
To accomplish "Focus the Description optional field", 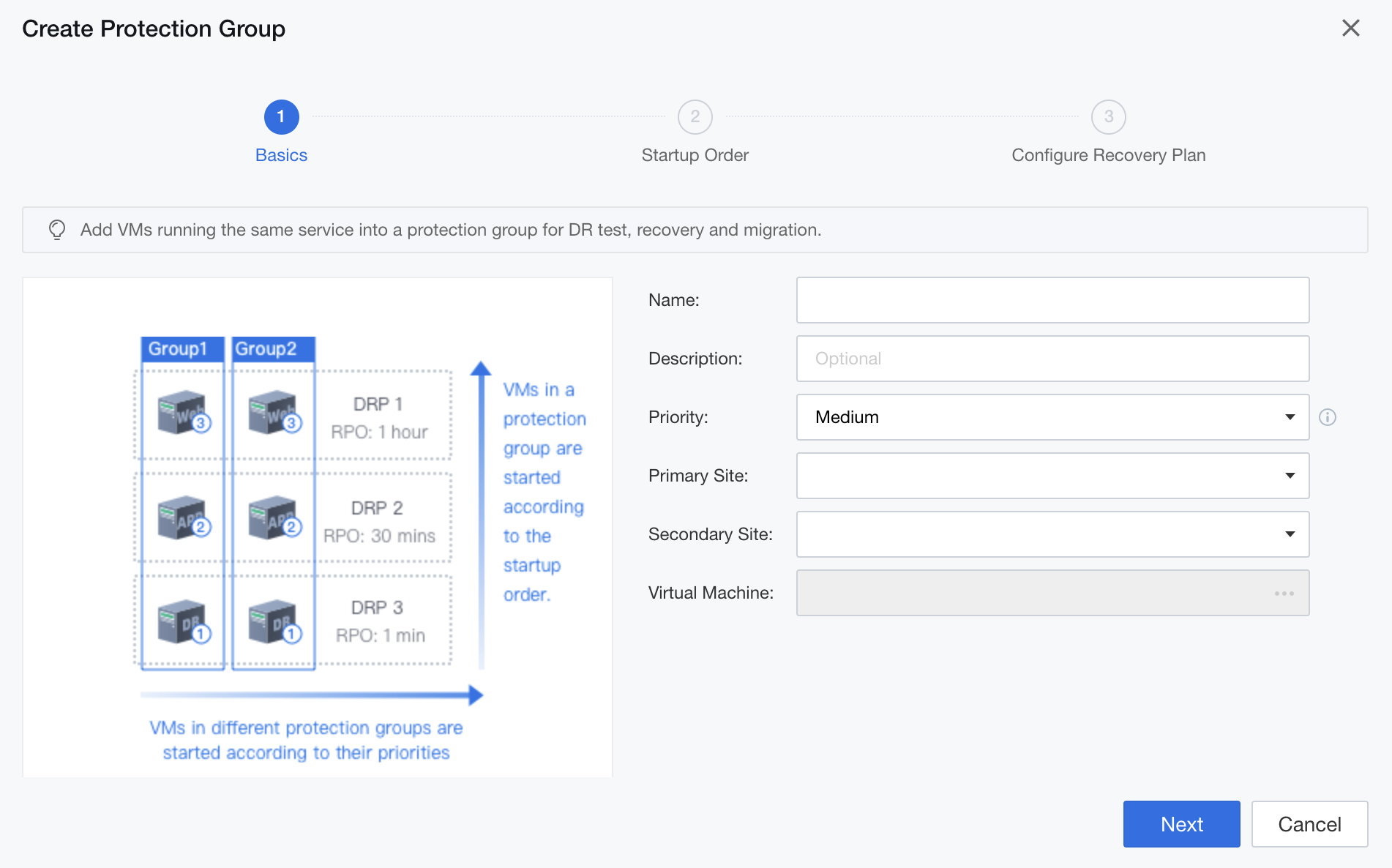I will (1052, 359).
